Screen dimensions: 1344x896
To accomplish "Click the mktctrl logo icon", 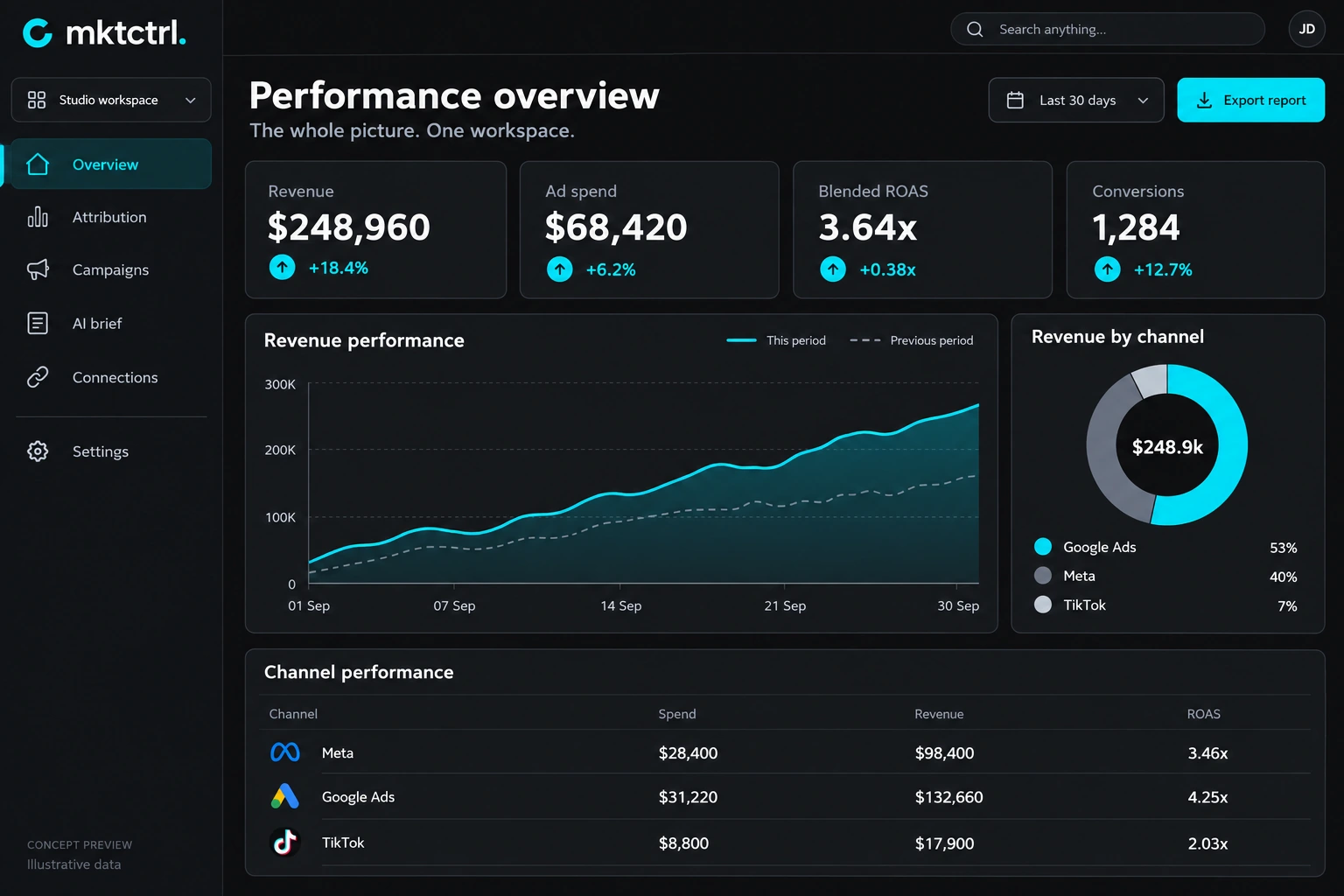I will click(38, 33).
